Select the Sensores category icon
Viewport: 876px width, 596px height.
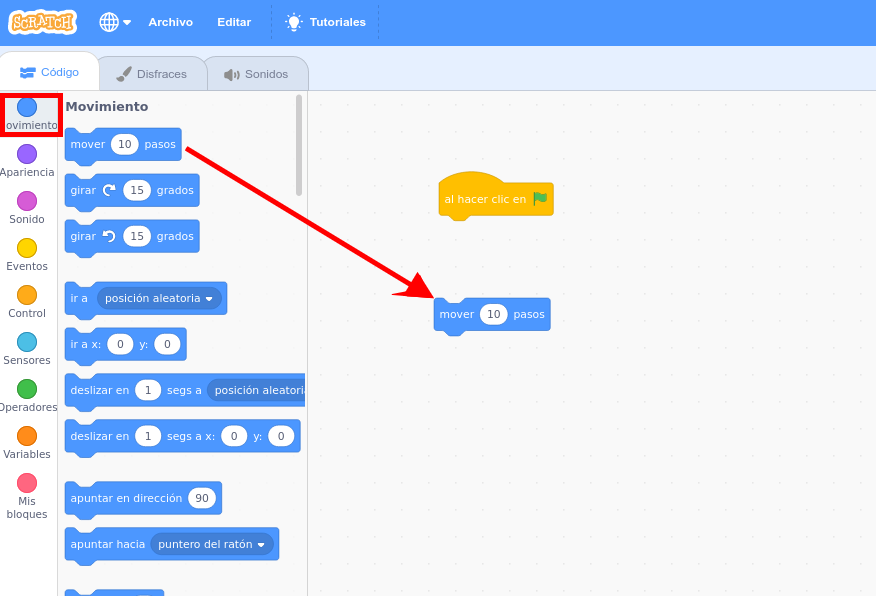click(27, 341)
